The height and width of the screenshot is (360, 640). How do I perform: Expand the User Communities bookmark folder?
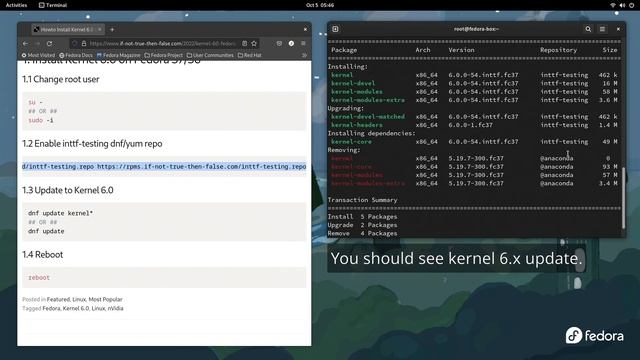(x=210, y=55)
